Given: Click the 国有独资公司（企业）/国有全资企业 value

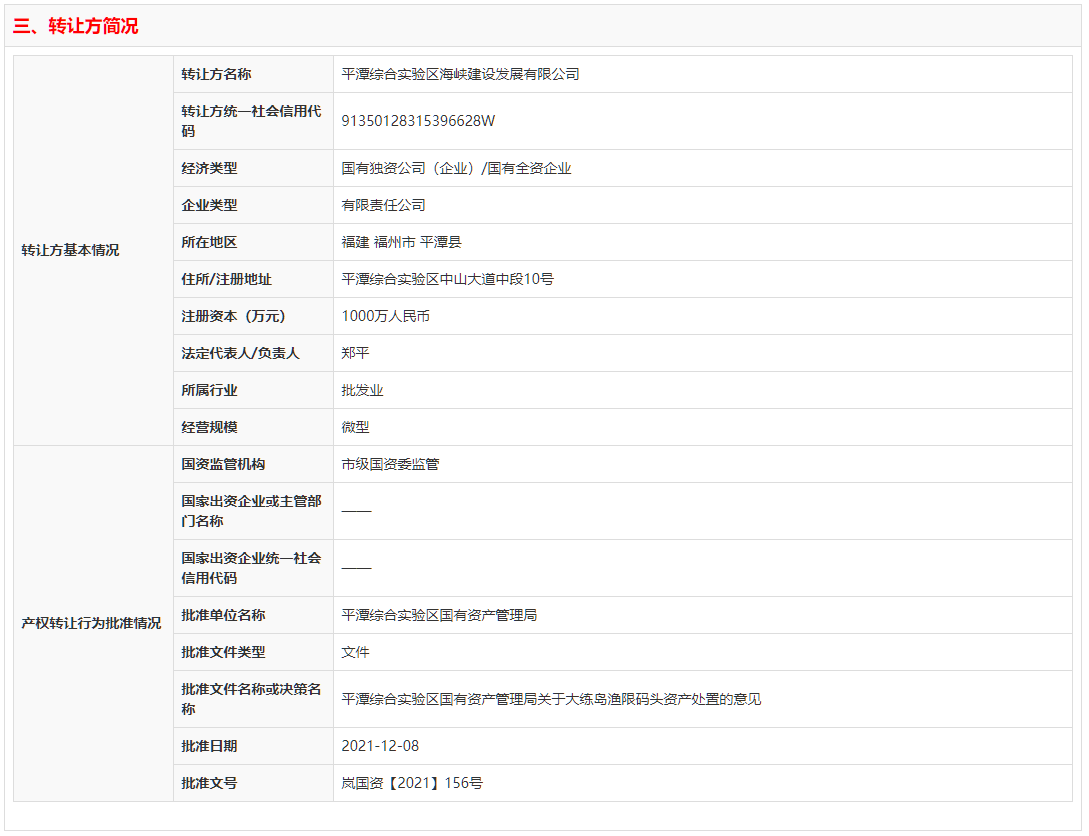Looking at the screenshot, I should 456,168.
